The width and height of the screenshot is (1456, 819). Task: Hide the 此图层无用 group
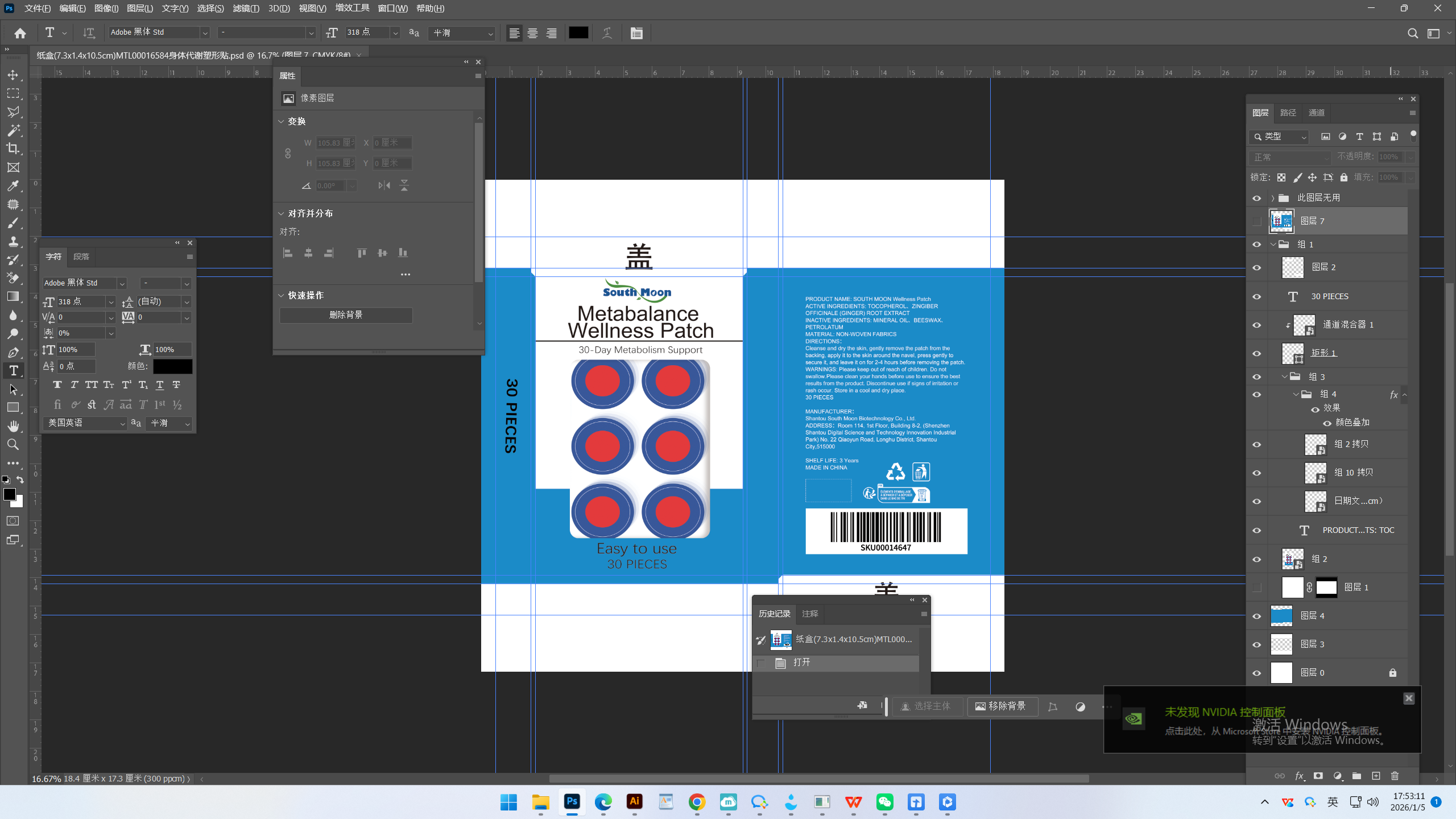(1257, 198)
